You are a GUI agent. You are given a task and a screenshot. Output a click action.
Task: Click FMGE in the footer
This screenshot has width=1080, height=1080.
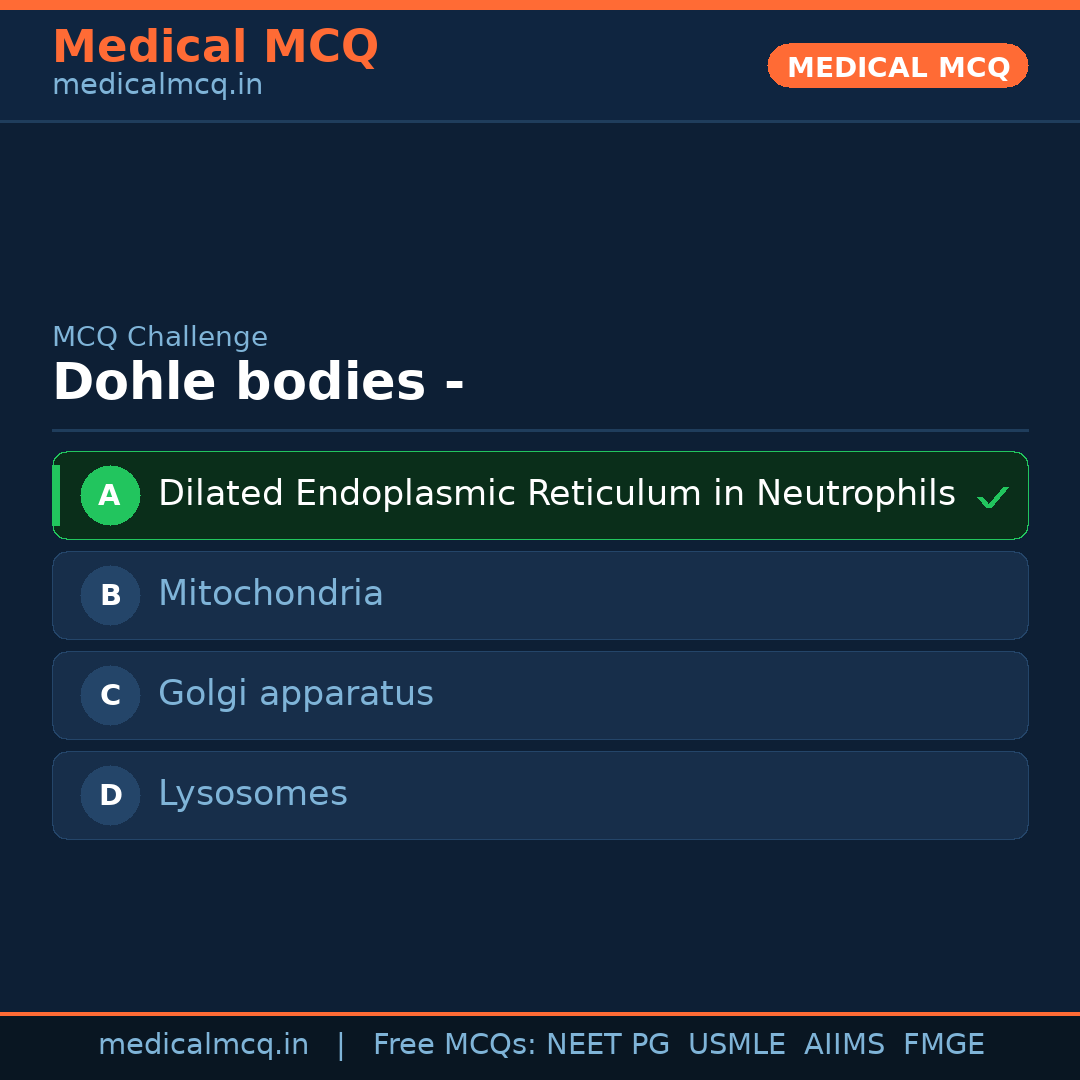[x=943, y=1045]
